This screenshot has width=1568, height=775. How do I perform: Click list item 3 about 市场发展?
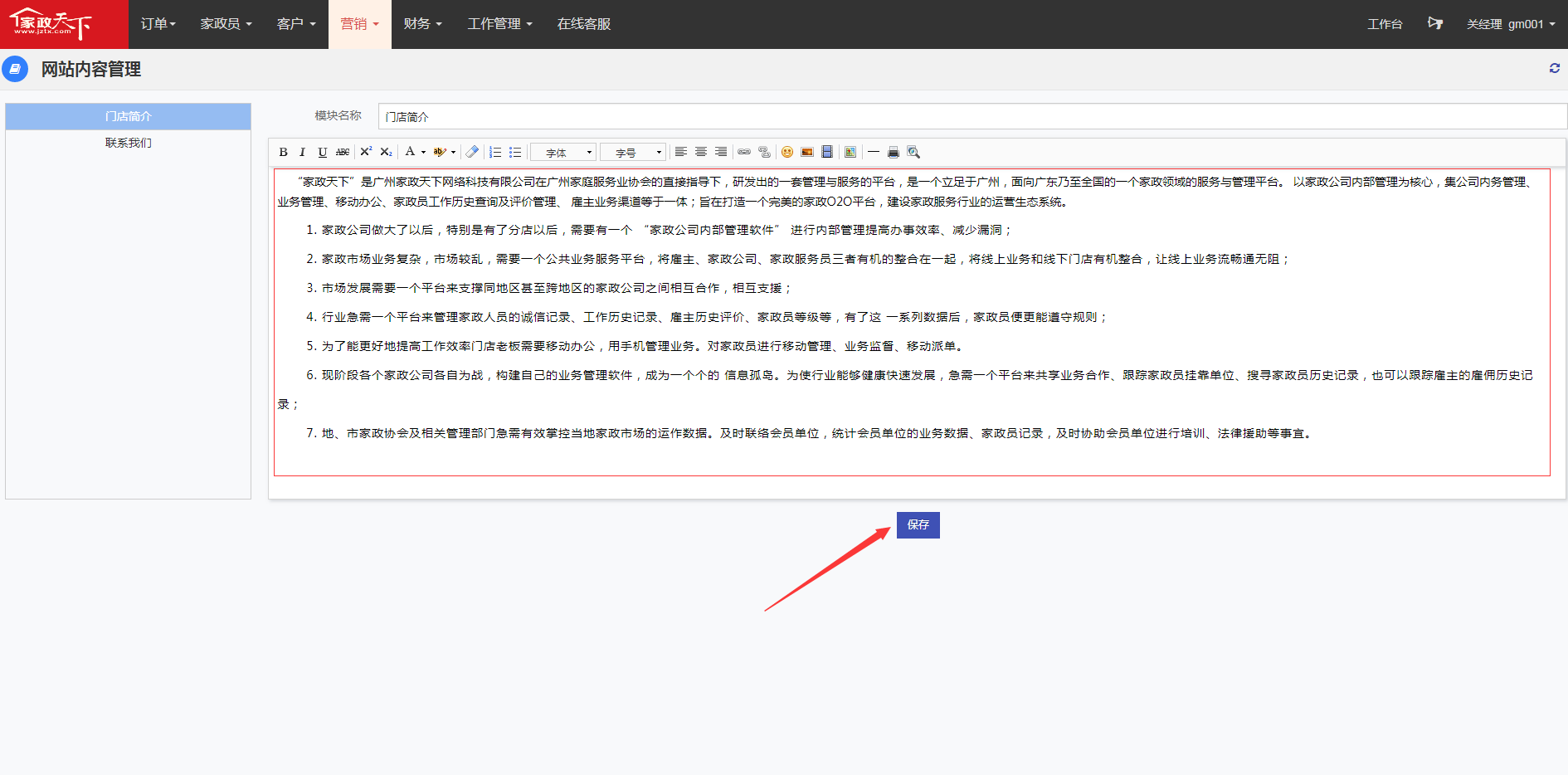click(549, 288)
